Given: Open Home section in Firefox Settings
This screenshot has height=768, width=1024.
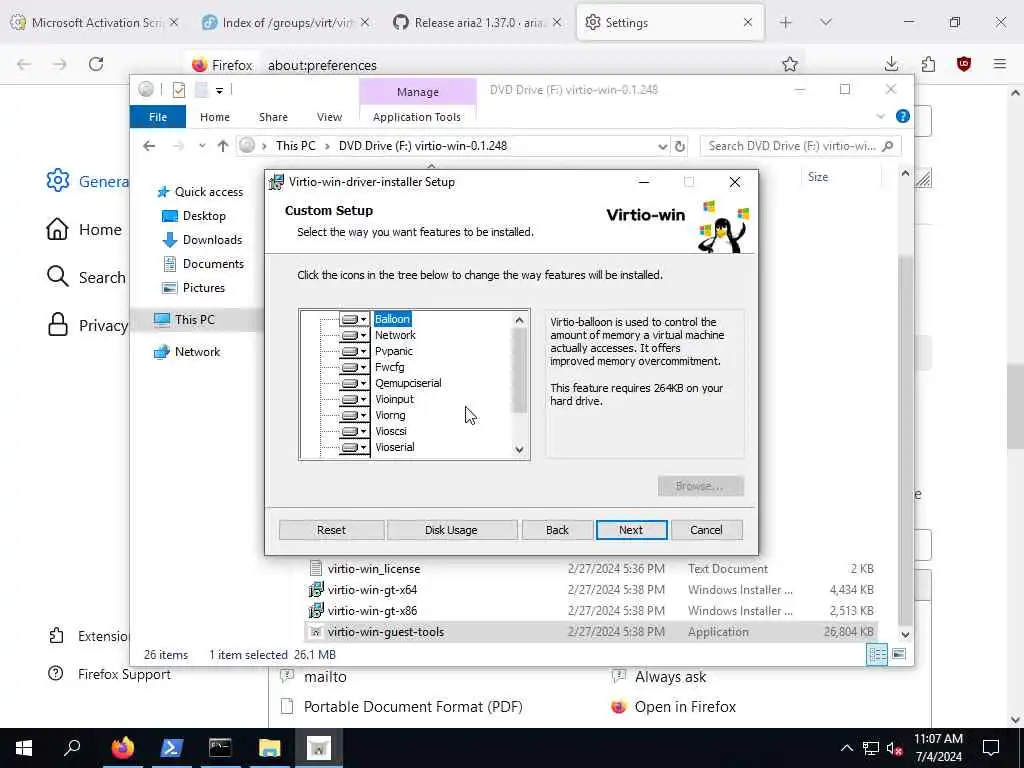Looking at the screenshot, I should [x=84, y=230].
